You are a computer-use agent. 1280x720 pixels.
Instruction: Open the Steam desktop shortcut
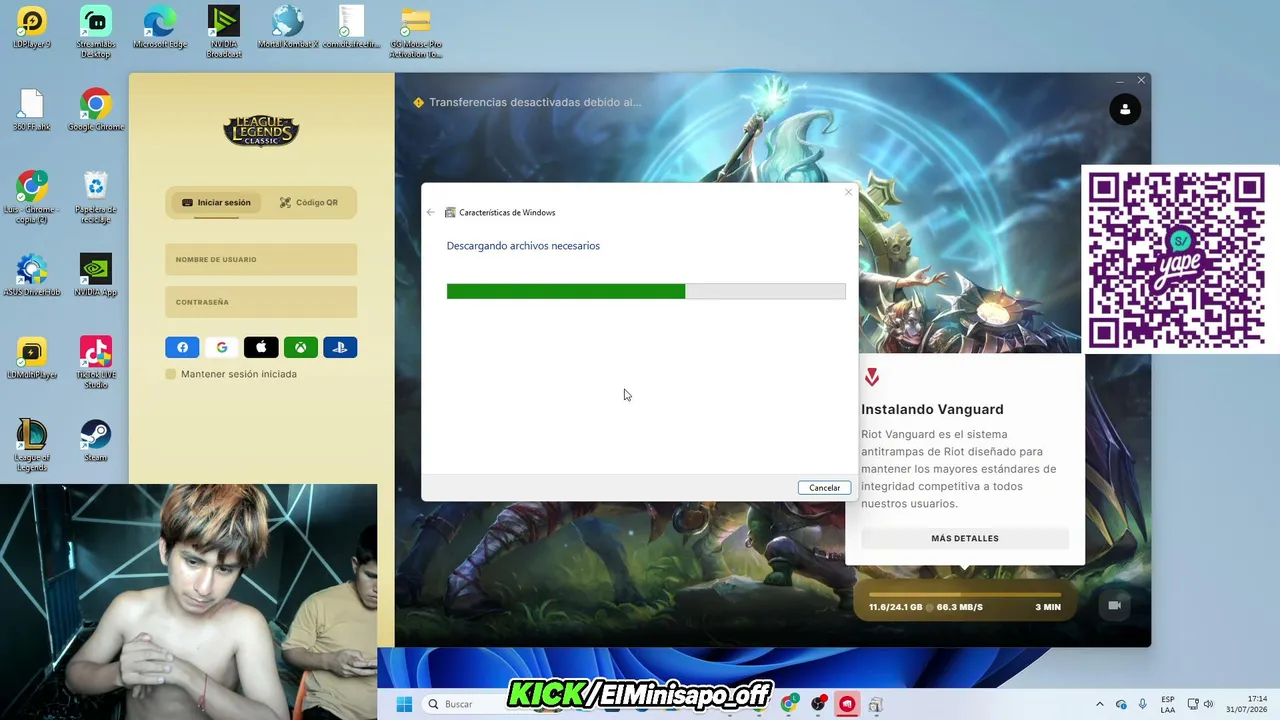(96, 440)
